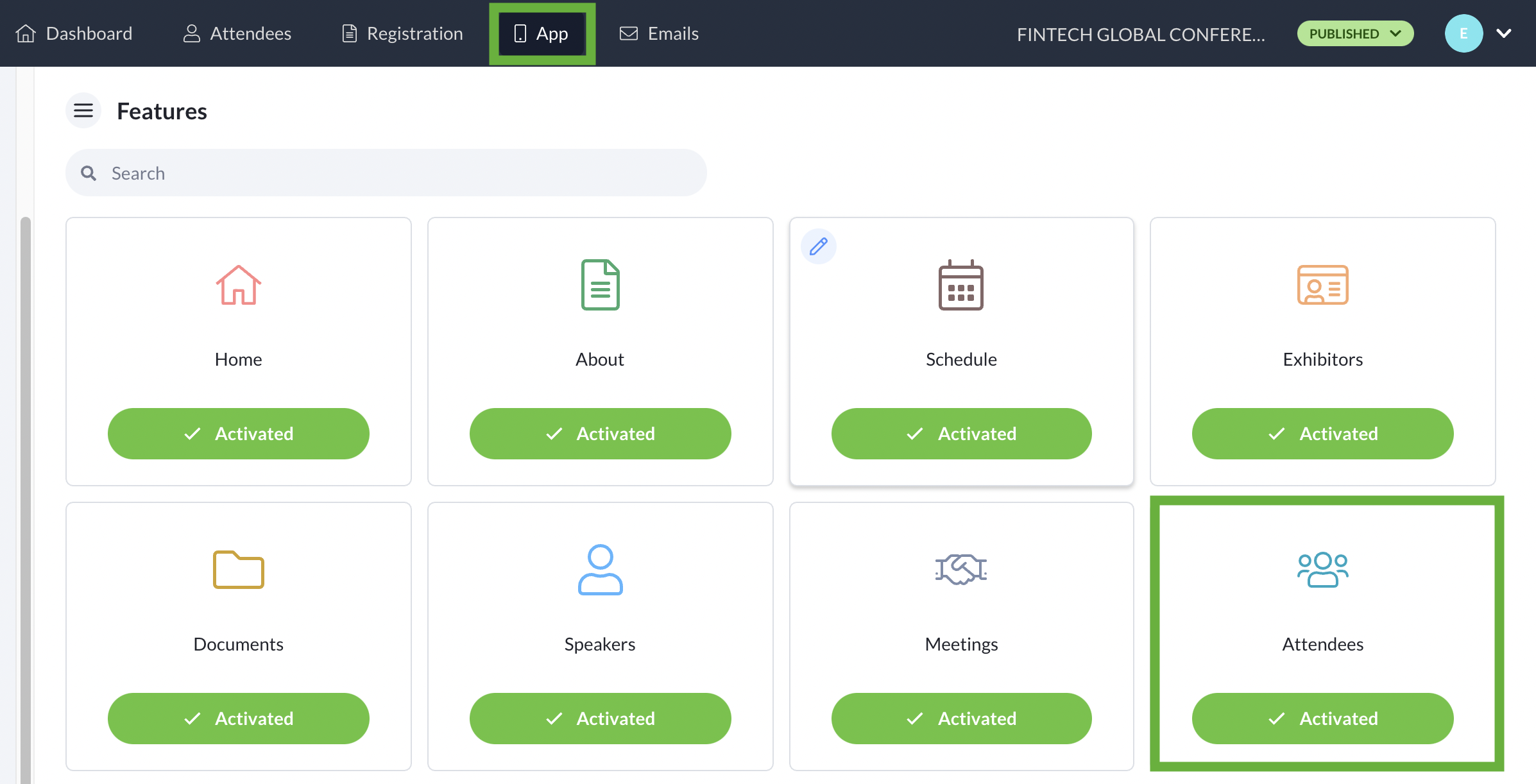Switch to the Registration tab
1536x784 pixels.
pyautogui.click(x=402, y=33)
